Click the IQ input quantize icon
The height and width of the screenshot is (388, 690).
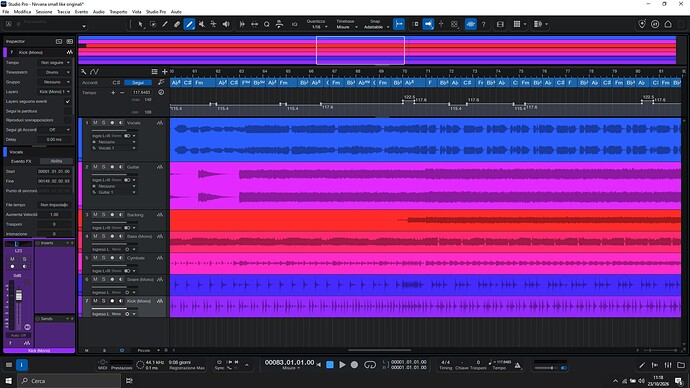[x=294, y=24]
